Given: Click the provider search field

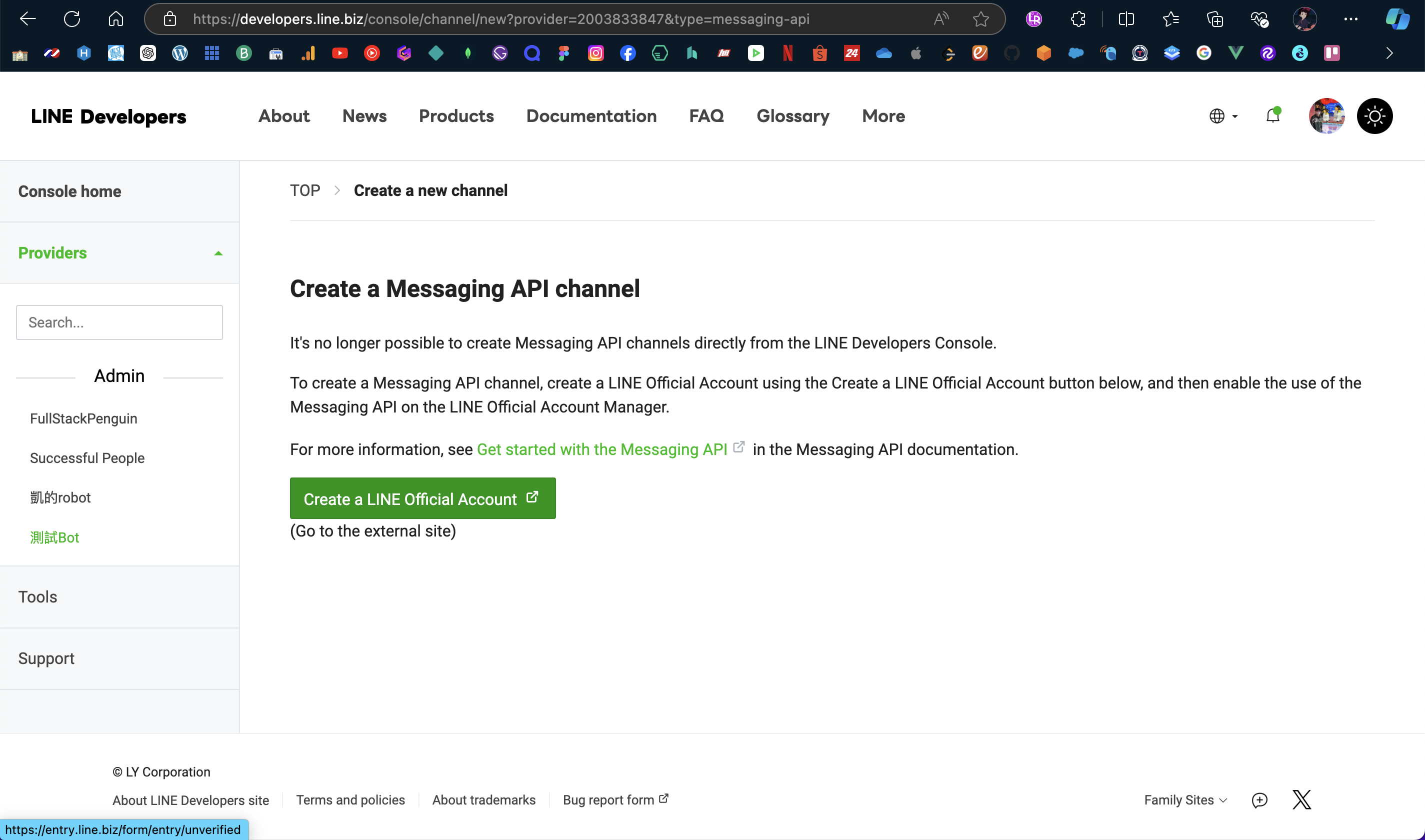Looking at the screenshot, I should point(119,322).
